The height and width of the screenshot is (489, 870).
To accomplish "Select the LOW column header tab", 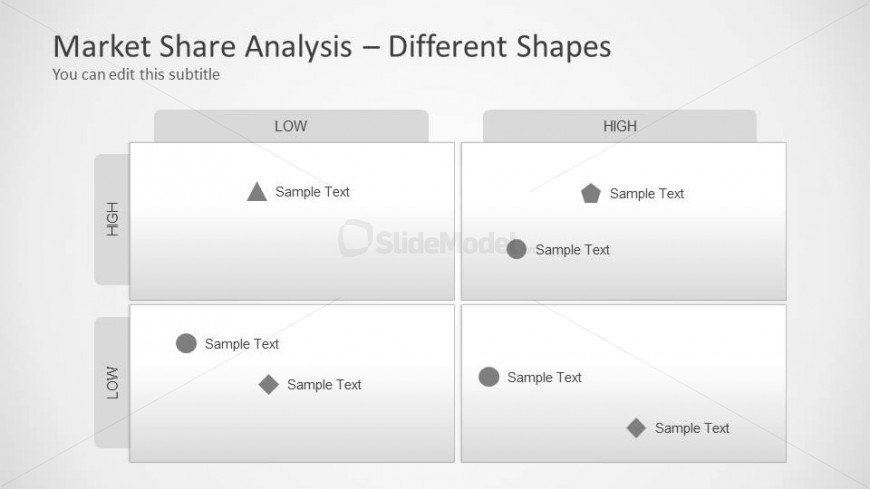I will [x=291, y=126].
